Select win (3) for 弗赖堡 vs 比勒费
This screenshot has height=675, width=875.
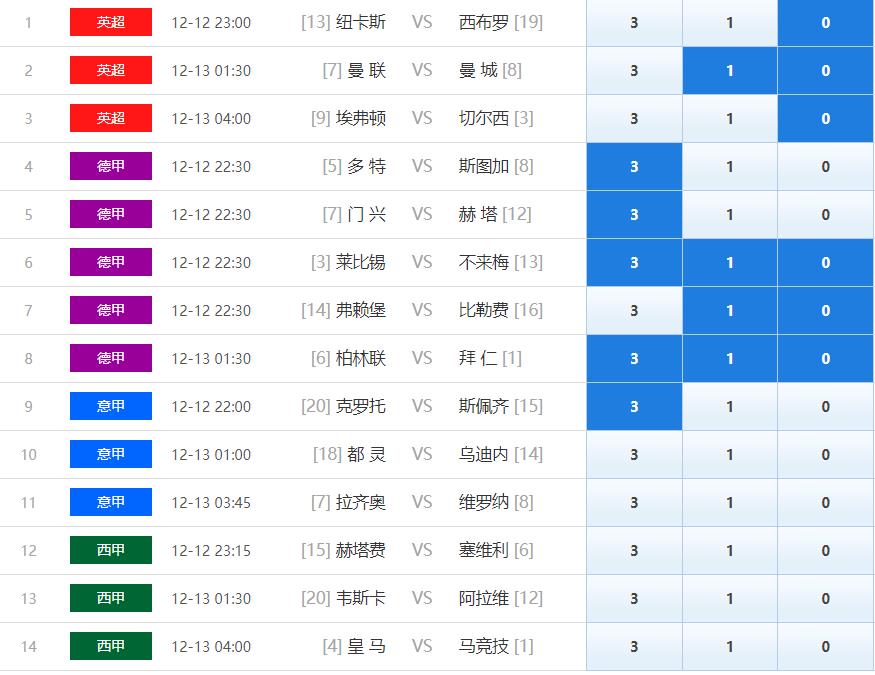tap(634, 311)
